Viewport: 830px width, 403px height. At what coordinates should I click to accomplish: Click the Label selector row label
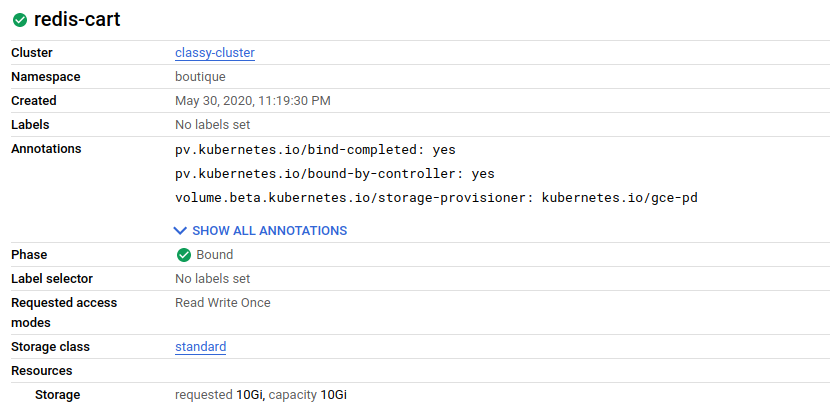click(x=53, y=279)
